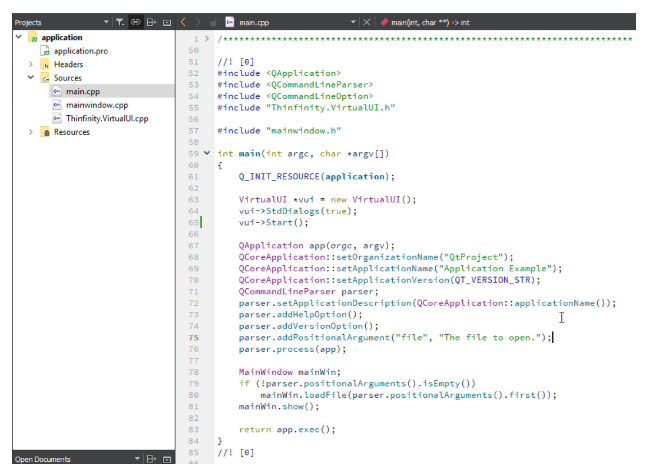The image size is (652, 470).
Task: Click the '#include "mainwindow.h"' line
Action: click(x=279, y=131)
